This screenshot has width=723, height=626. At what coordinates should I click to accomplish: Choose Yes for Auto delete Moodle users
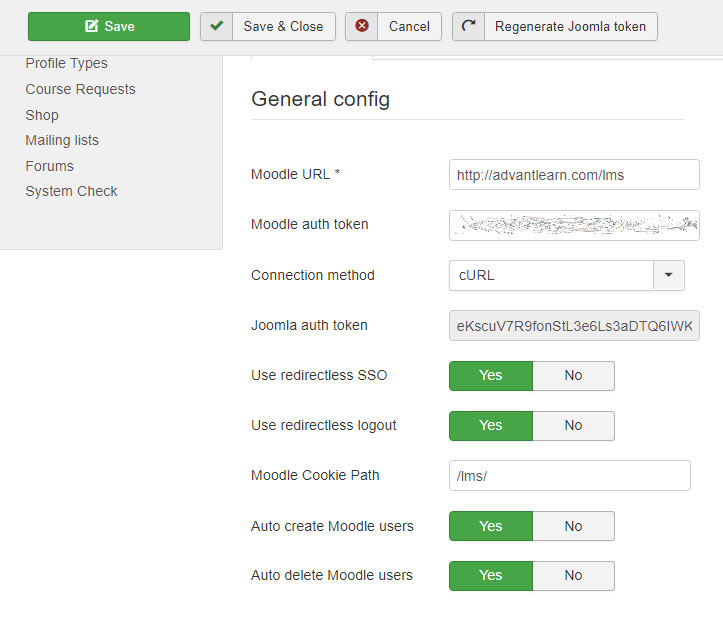(491, 576)
